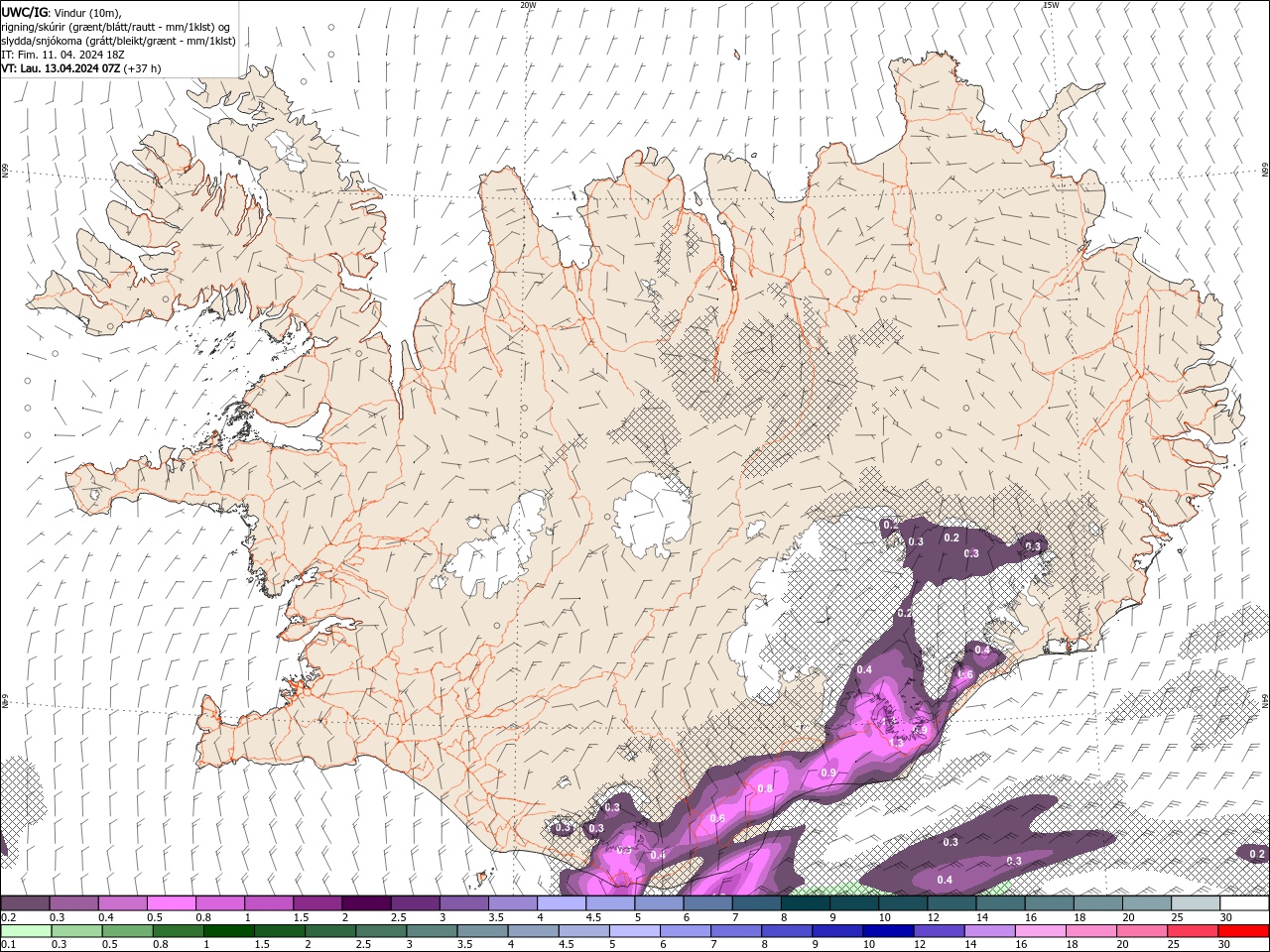Pick the darkest purple swatch labeled 2, upper legend

366,903
